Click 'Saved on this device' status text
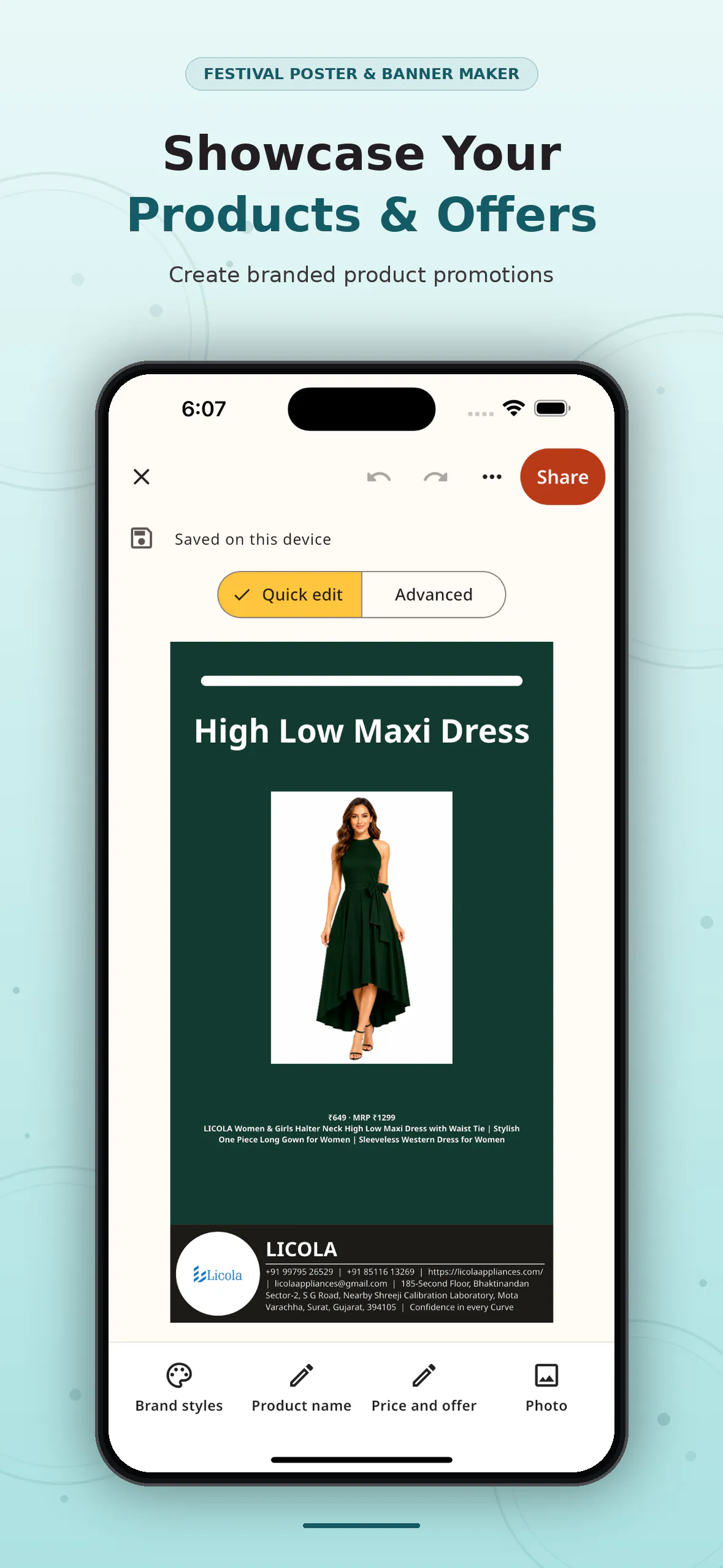Viewport: 723px width, 1568px height. click(x=253, y=539)
